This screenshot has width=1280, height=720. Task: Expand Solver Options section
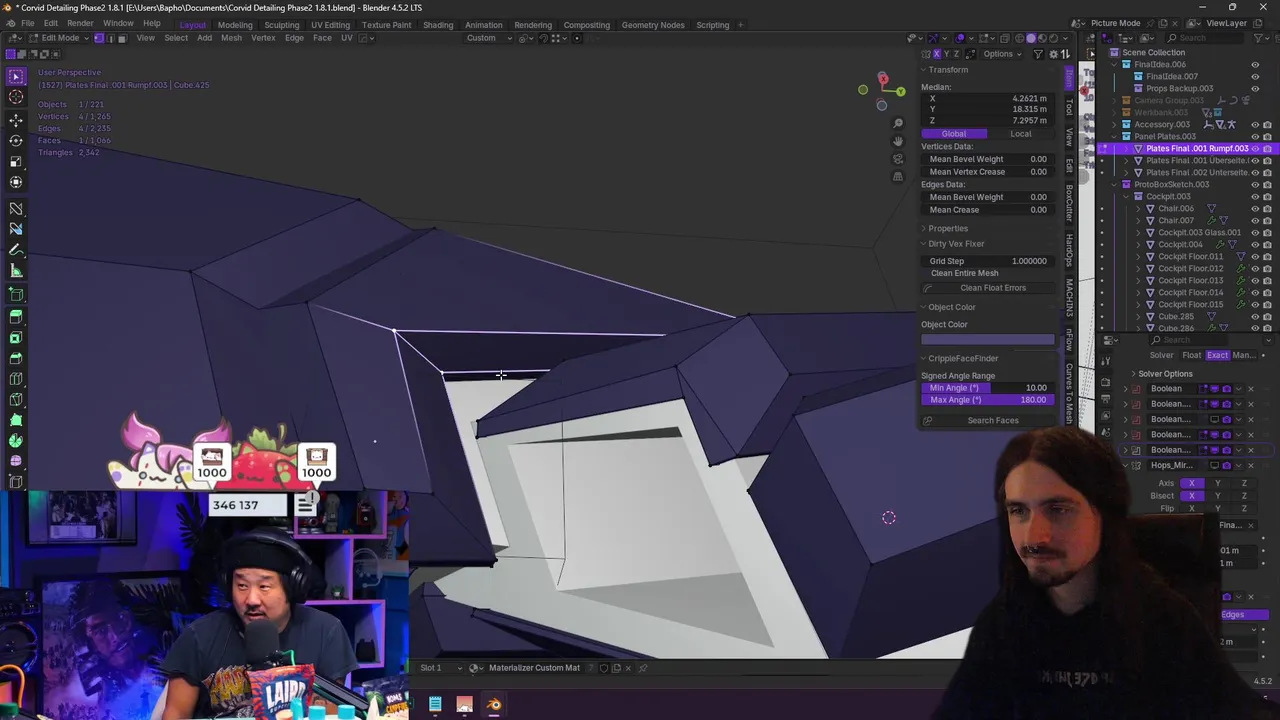pyautogui.click(x=1162, y=374)
